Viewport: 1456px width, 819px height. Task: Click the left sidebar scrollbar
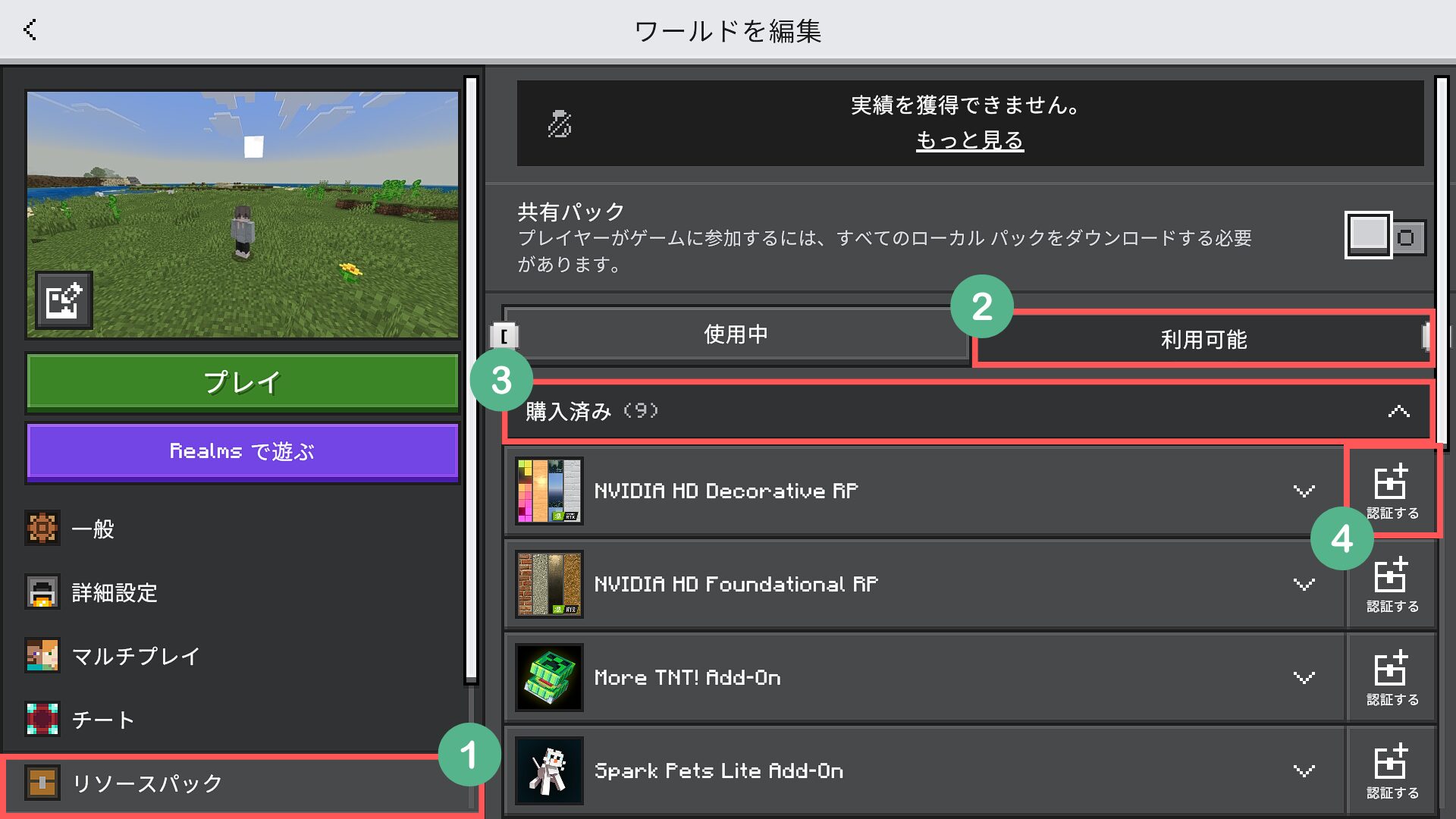click(471, 379)
